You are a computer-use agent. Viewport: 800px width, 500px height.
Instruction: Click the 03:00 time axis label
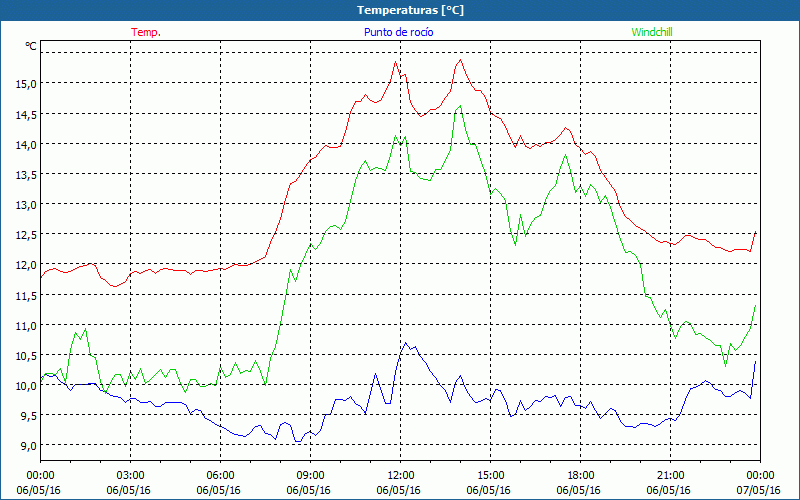click(130, 476)
